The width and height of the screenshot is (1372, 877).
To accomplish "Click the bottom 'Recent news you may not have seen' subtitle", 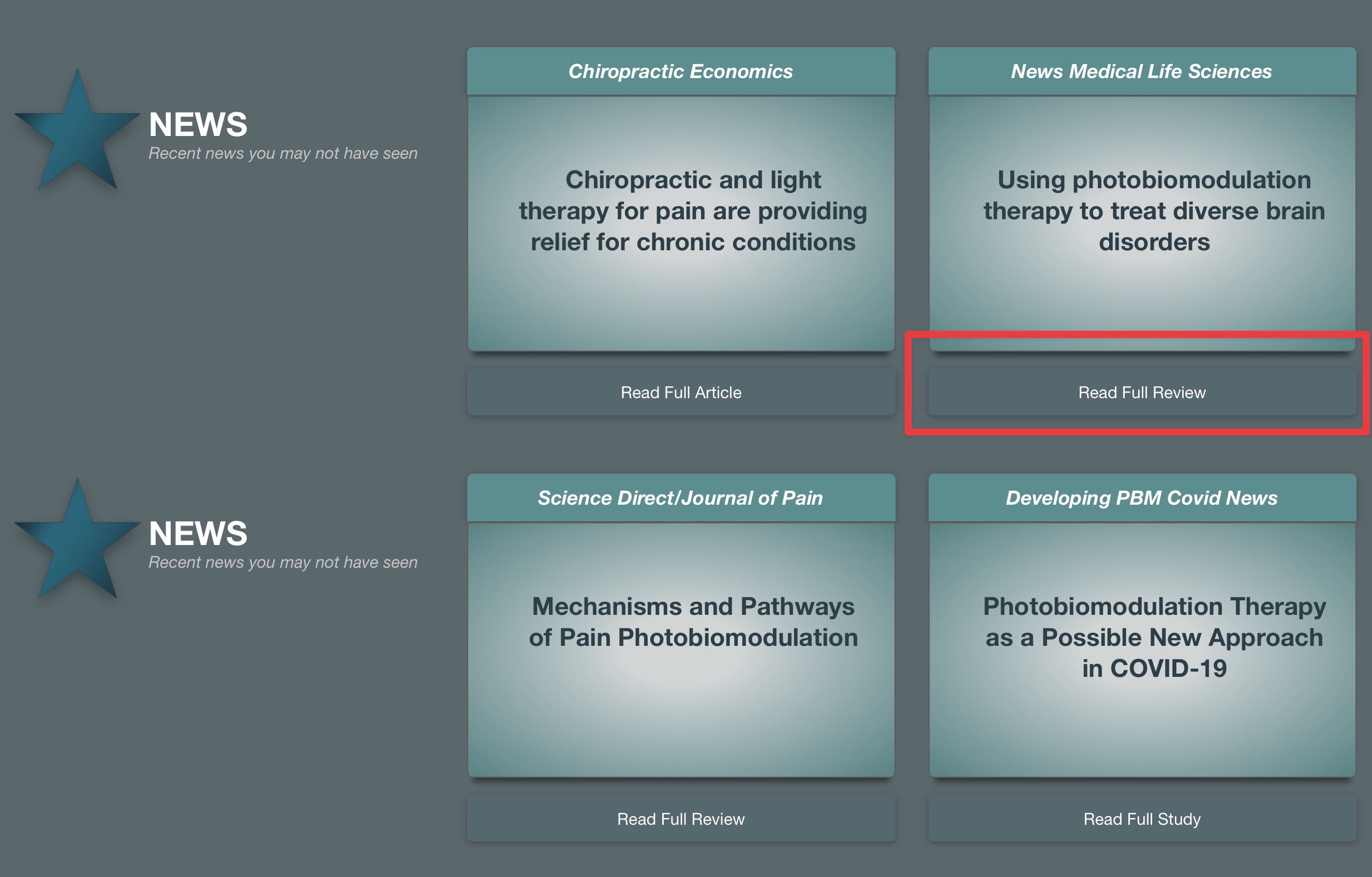I will [x=282, y=562].
